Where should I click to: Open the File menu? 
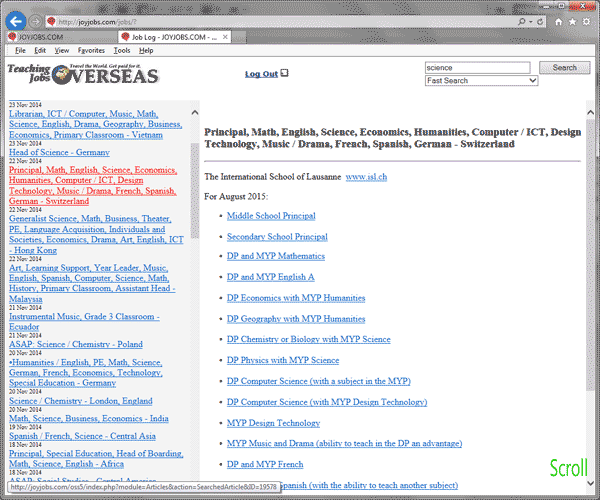[x=20, y=50]
